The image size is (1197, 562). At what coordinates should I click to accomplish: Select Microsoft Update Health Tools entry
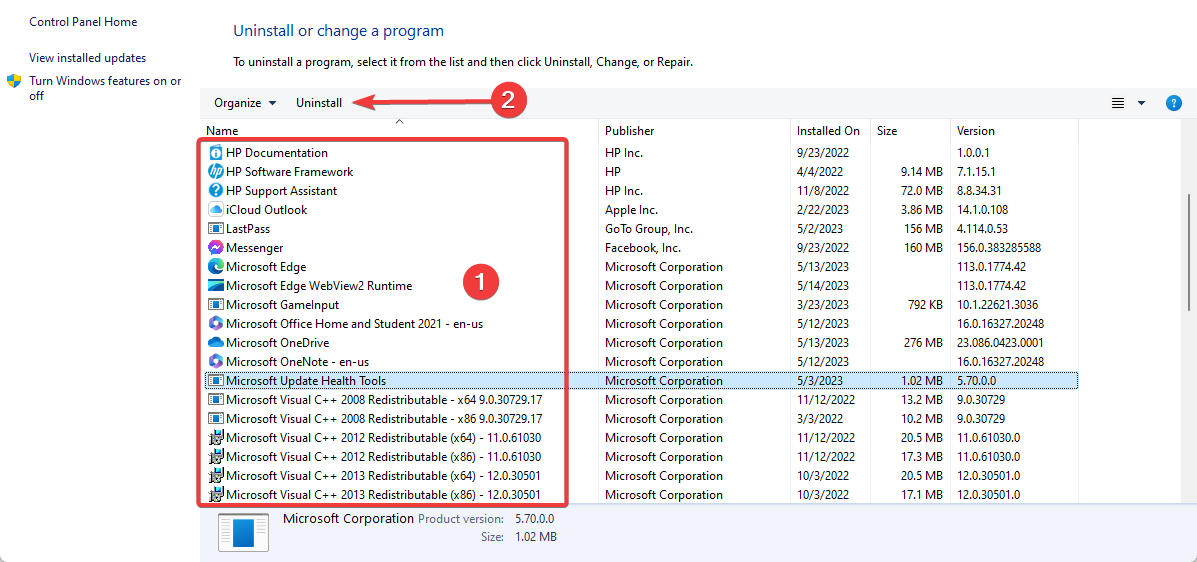tap(640, 380)
